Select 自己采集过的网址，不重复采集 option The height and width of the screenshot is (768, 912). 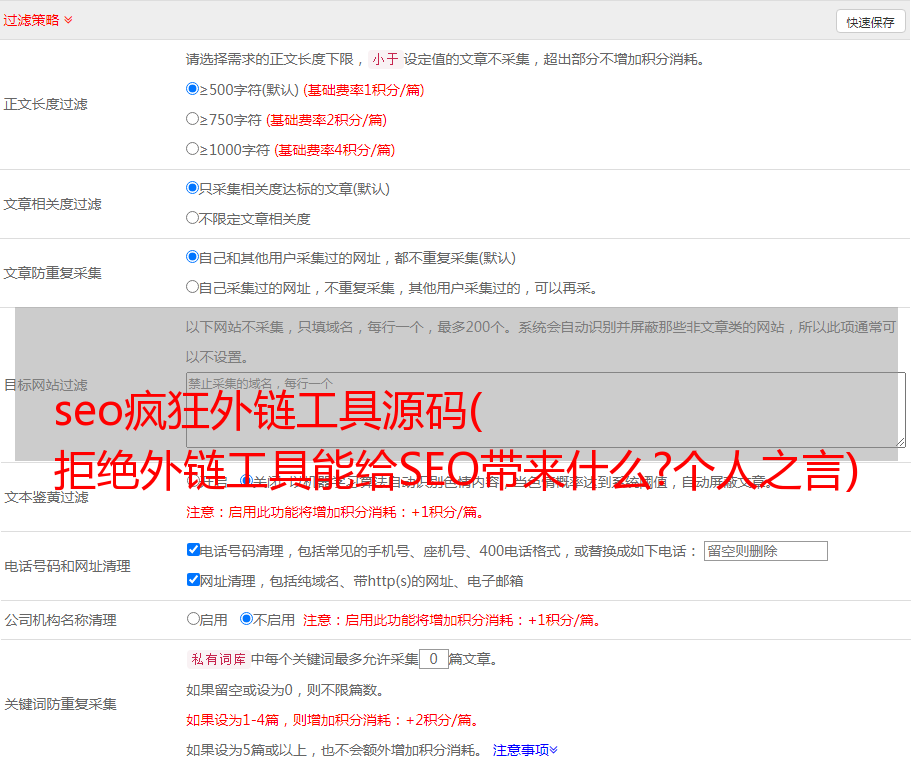click(192, 286)
